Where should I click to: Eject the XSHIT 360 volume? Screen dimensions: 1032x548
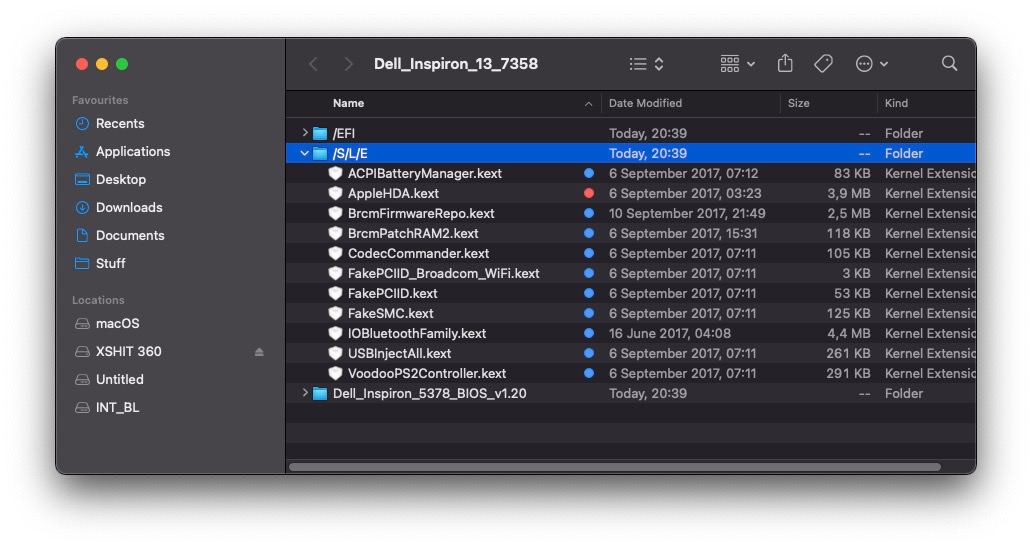point(259,352)
